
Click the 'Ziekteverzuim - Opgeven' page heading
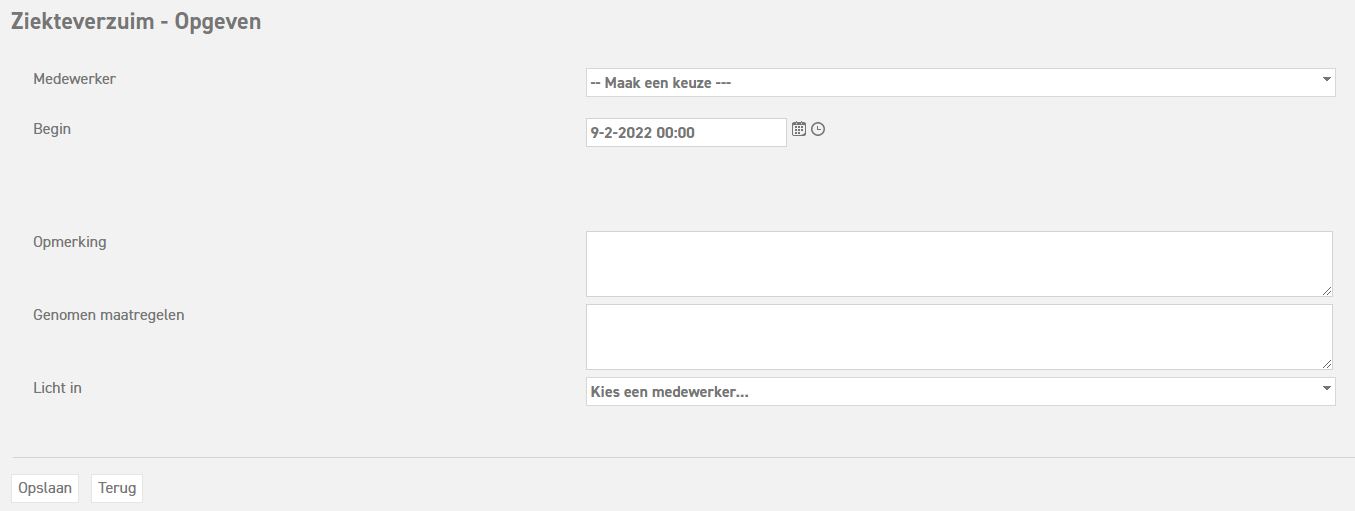[x=136, y=22]
